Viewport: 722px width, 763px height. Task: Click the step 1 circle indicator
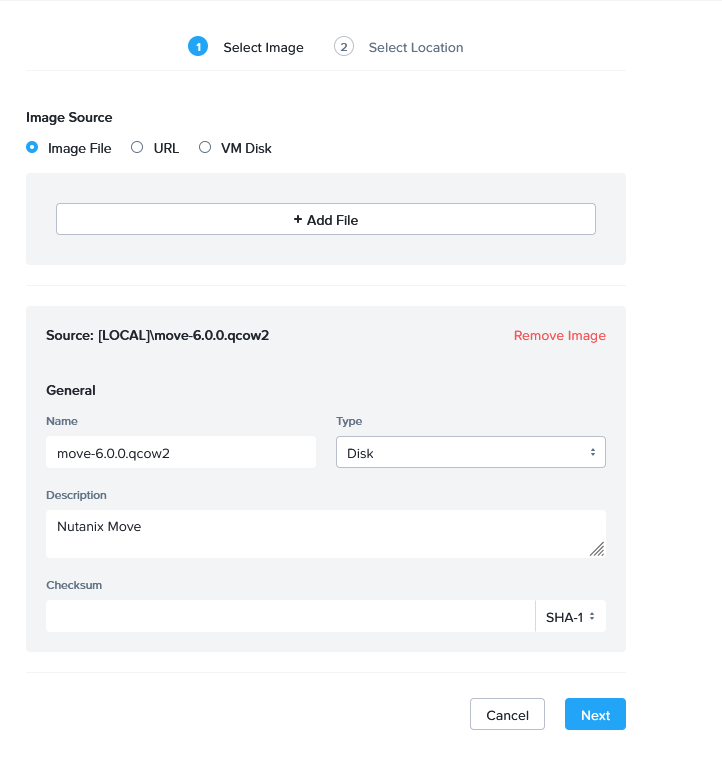pos(198,47)
